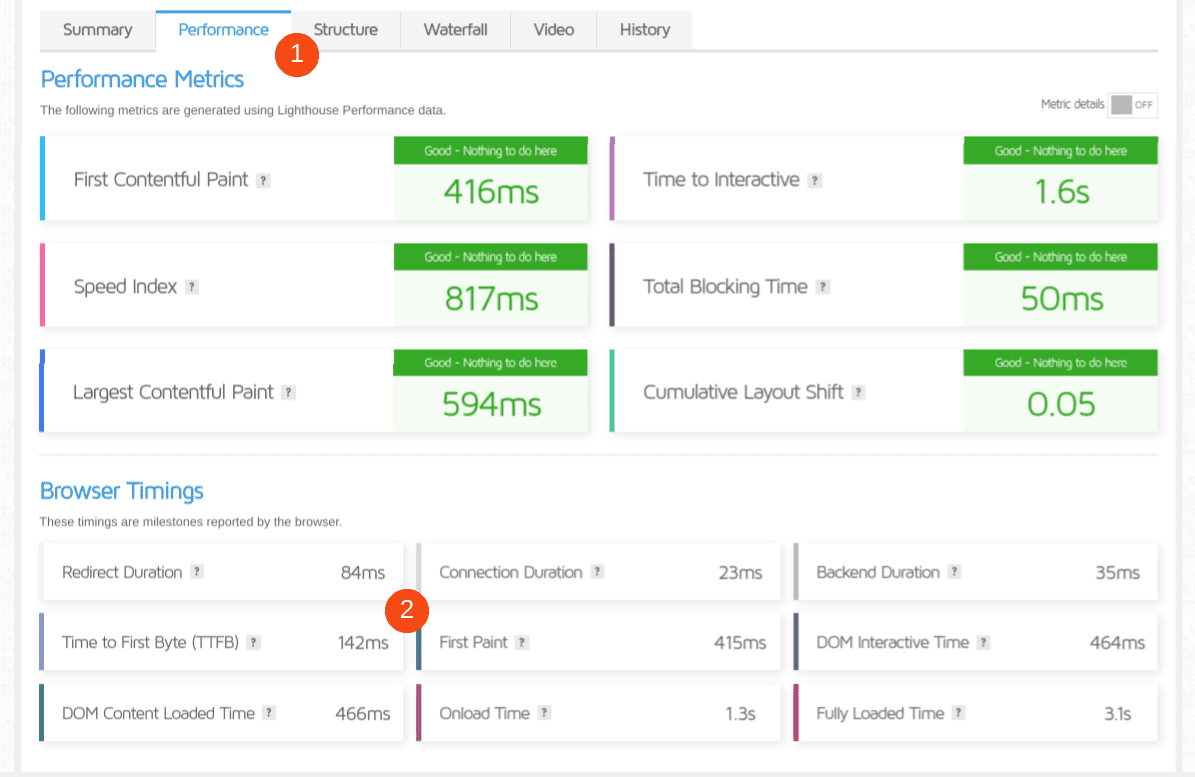This screenshot has height=777, width=1195.
Task: Switch to the Summary tab
Action: pos(97,30)
